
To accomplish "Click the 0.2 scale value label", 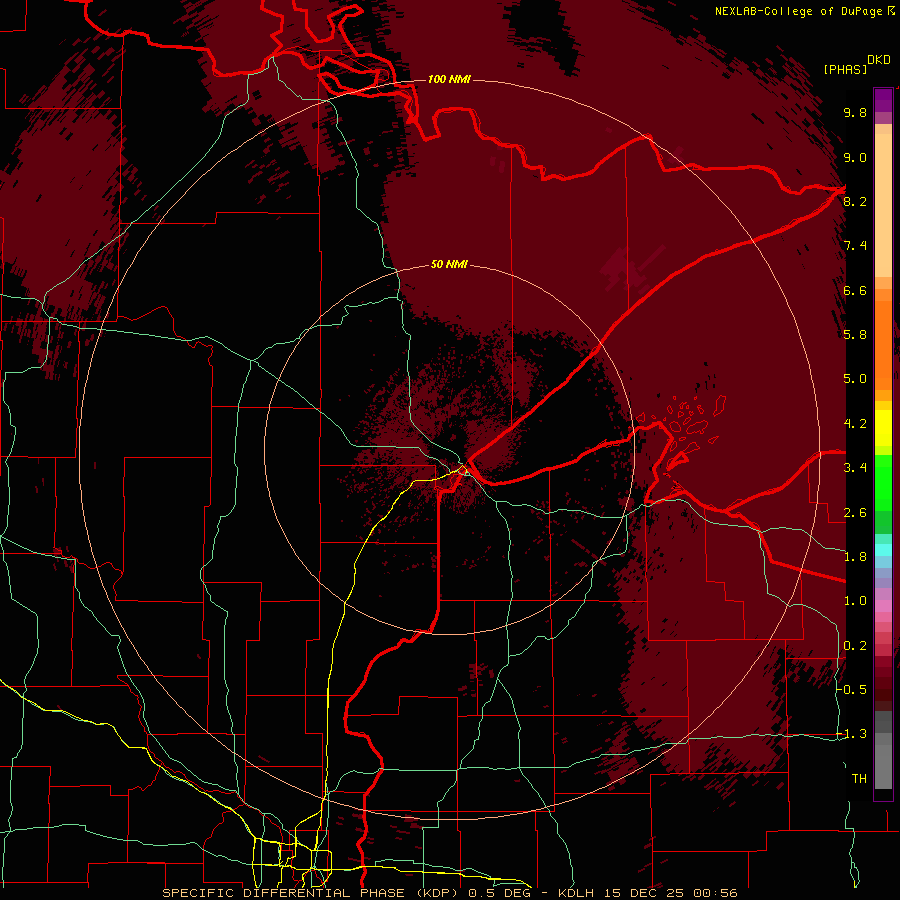I will click(855, 645).
